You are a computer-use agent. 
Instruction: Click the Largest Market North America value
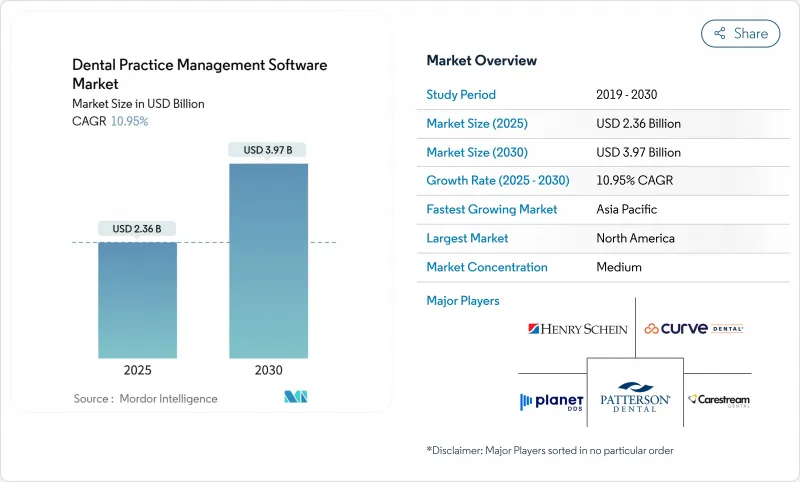click(x=635, y=238)
